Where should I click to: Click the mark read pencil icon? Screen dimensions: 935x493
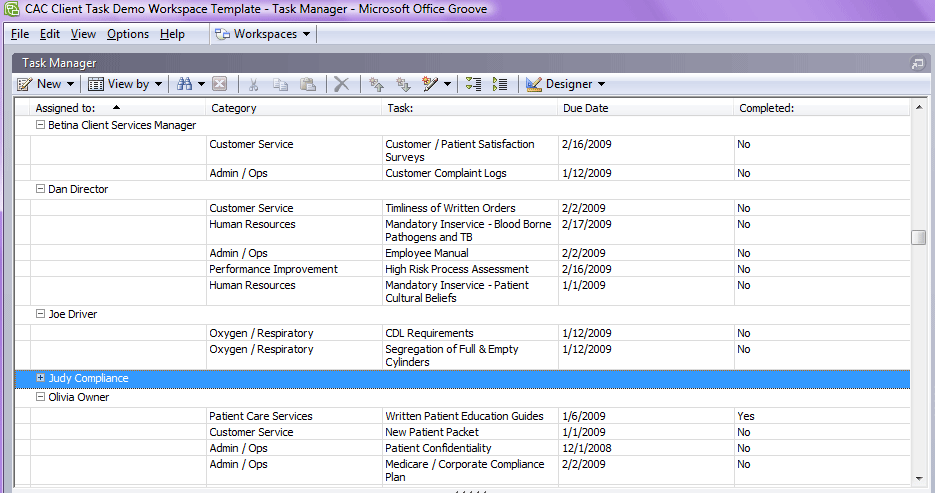[x=430, y=84]
